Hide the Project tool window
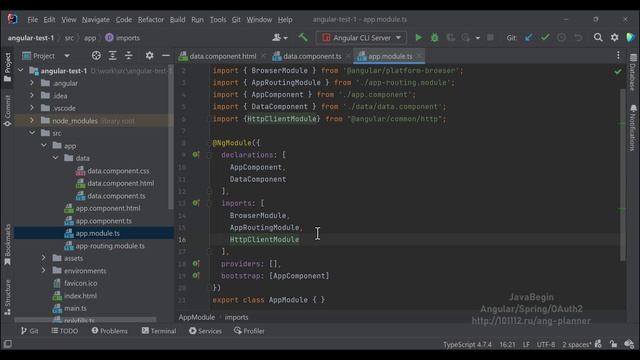 [166, 56]
